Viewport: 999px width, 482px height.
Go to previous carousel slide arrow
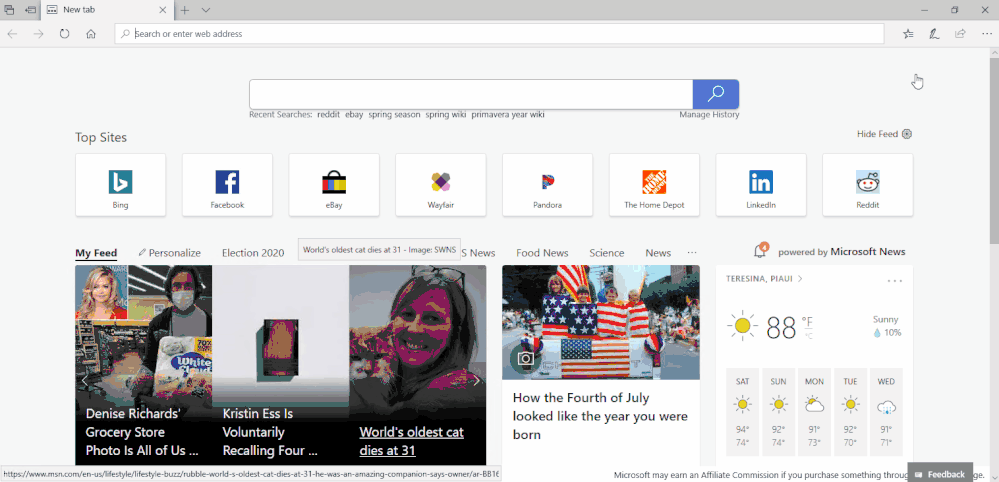point(84,381)
